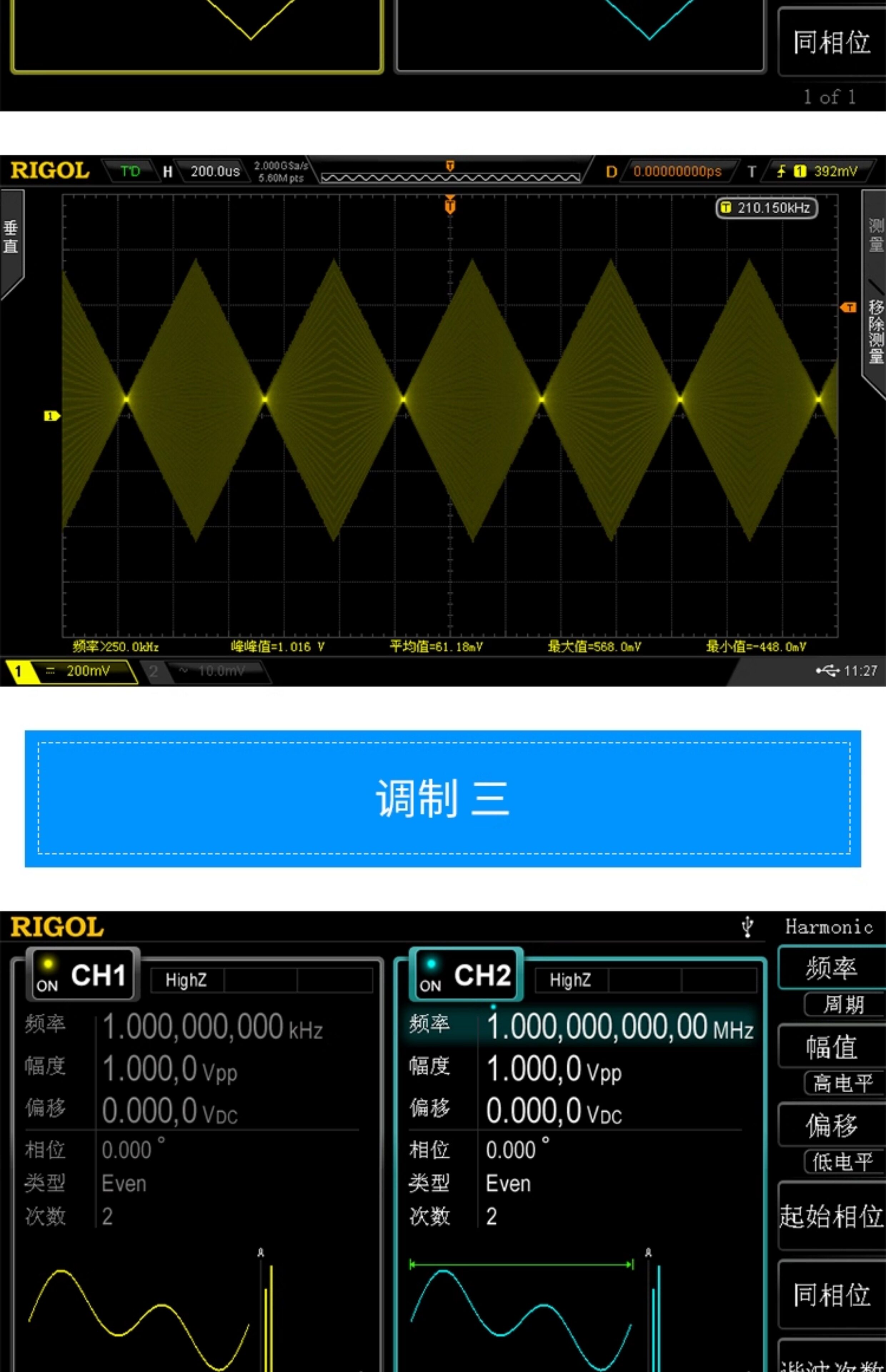Open the 测量 side tab on the oscilloscope
Image resolution: width=886 pixels, height=1372 pixels.
875,235
